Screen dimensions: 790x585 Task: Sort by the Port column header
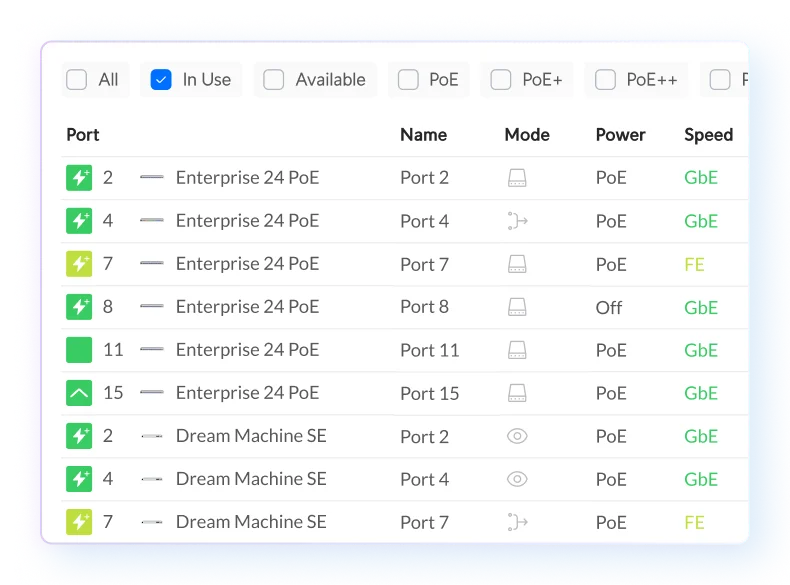pos(83,135)
